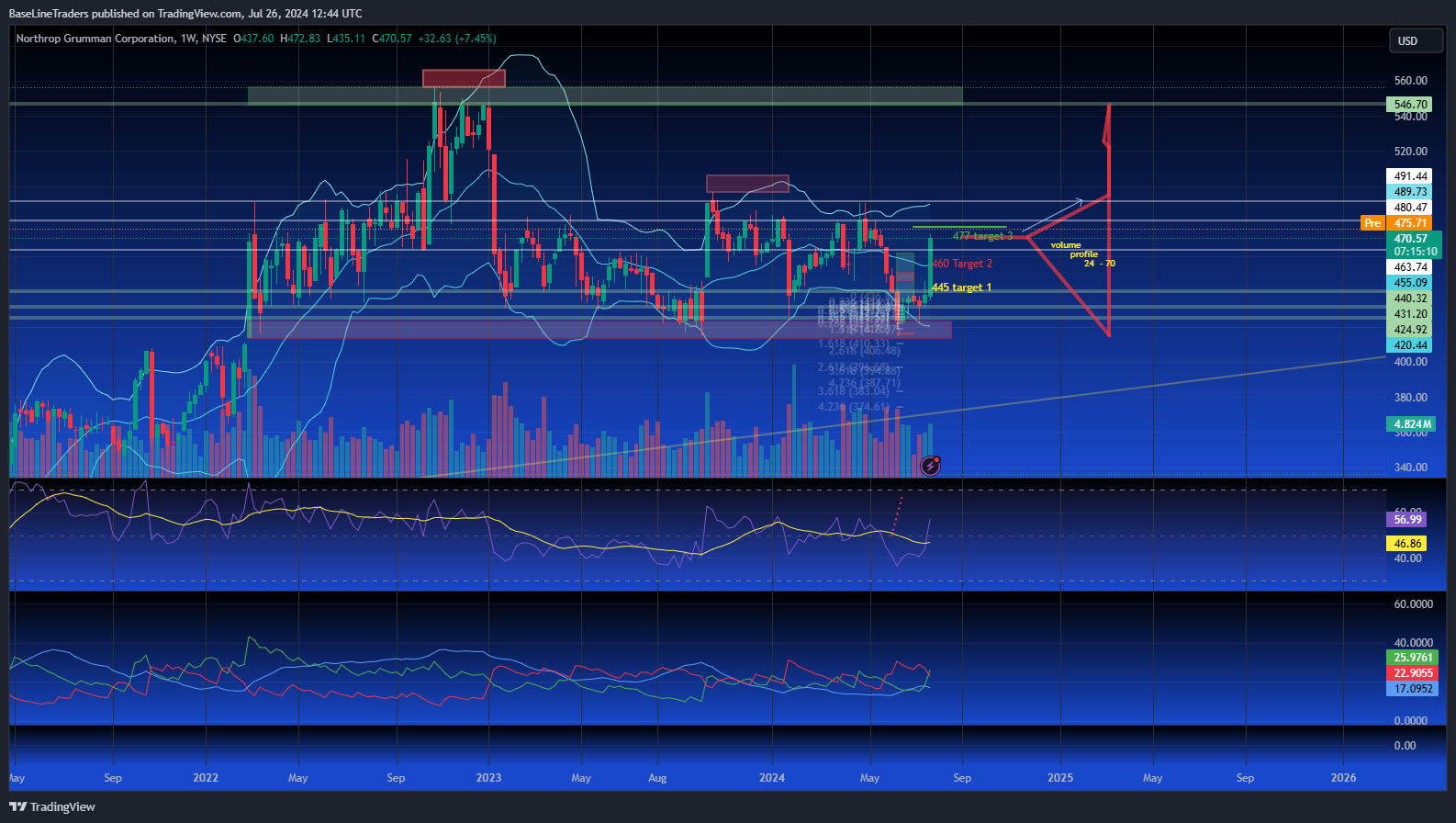
Task: Click the 546.70 price label
Action: pos(1410,105)
